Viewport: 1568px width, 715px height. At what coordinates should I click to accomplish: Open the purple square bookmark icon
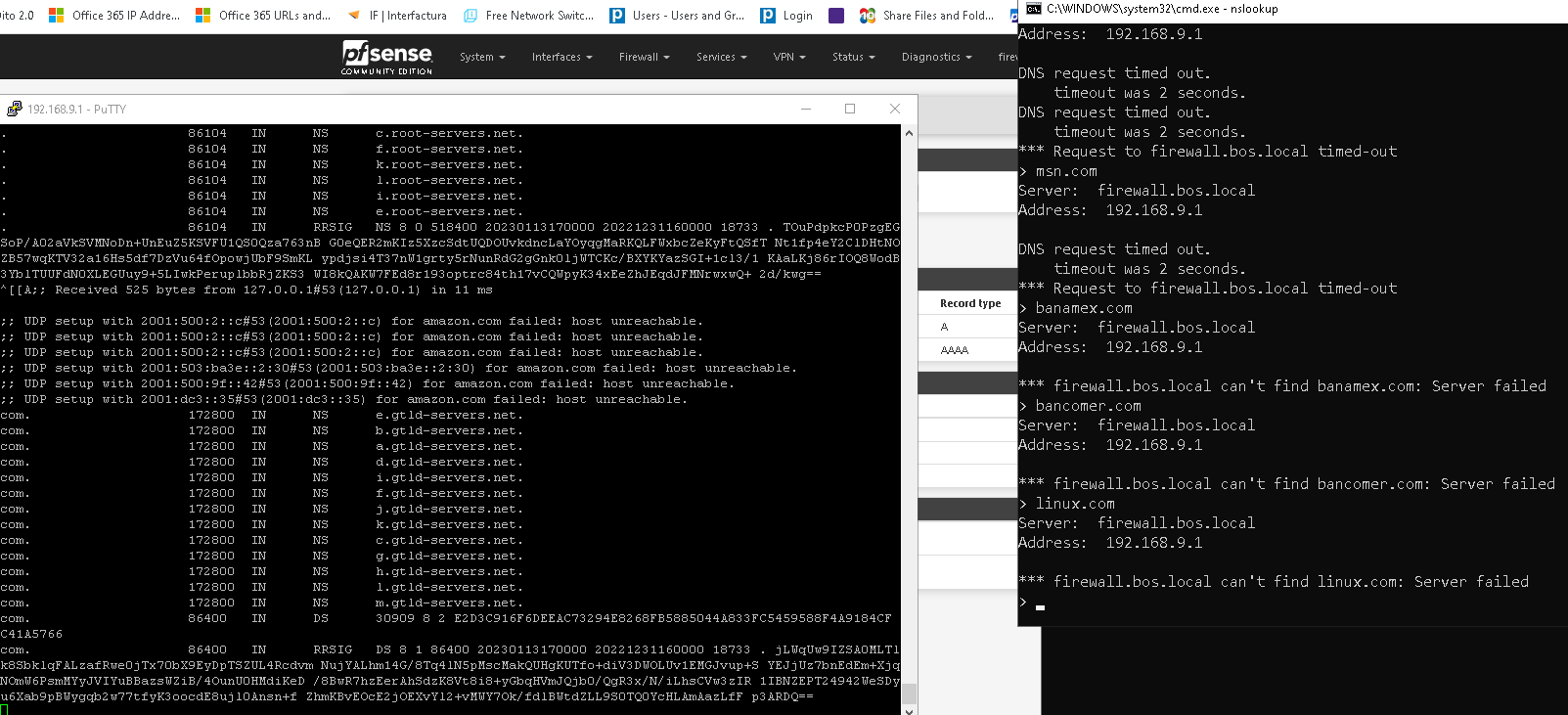point(836,16)
